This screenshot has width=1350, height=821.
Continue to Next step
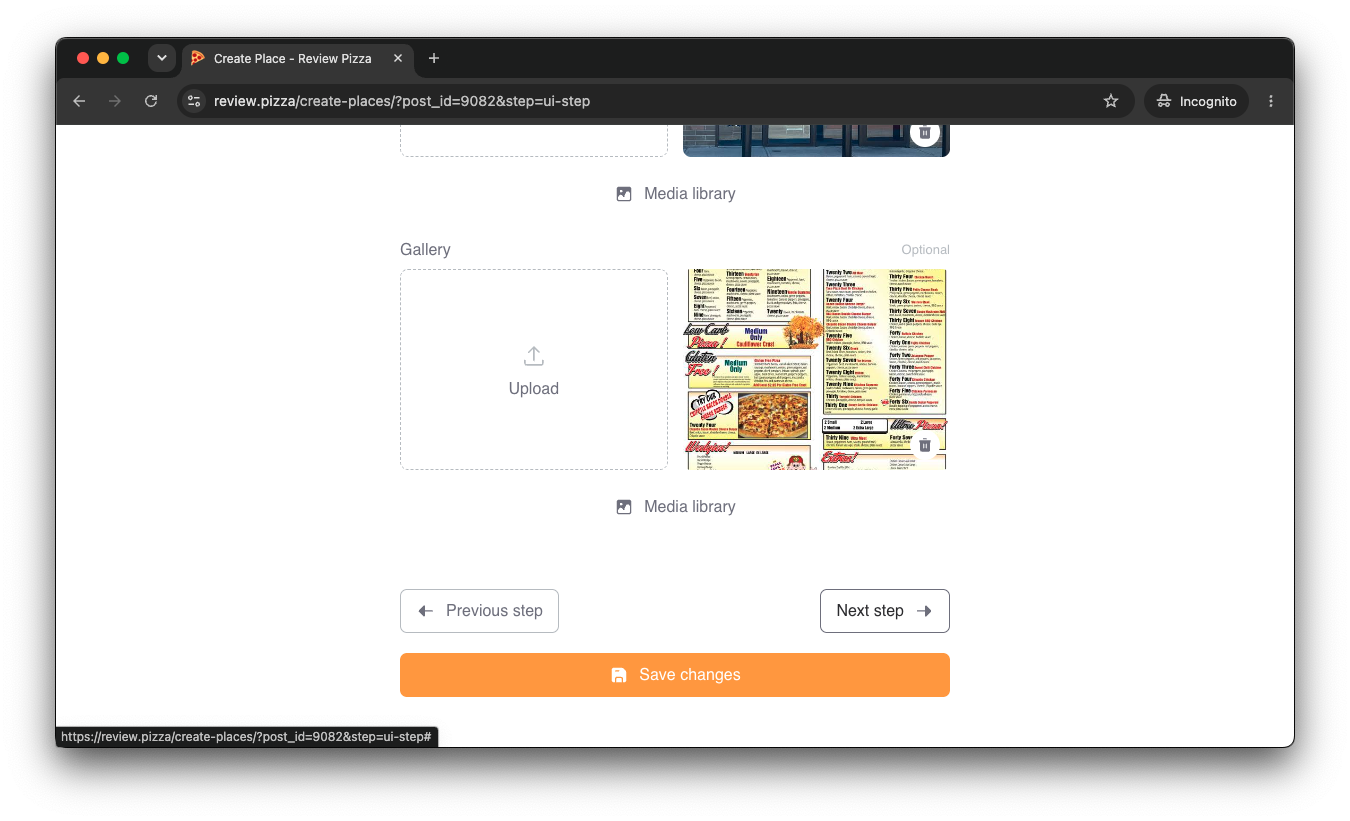click(x=884, y=611)
